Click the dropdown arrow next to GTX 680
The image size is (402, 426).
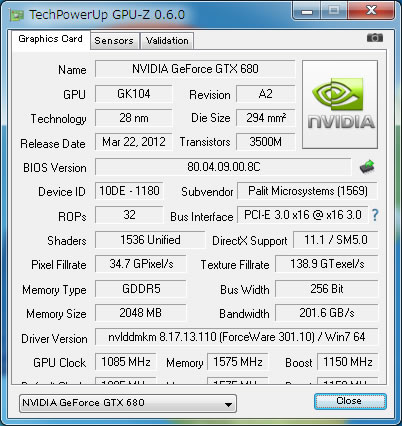coord(228,404)
